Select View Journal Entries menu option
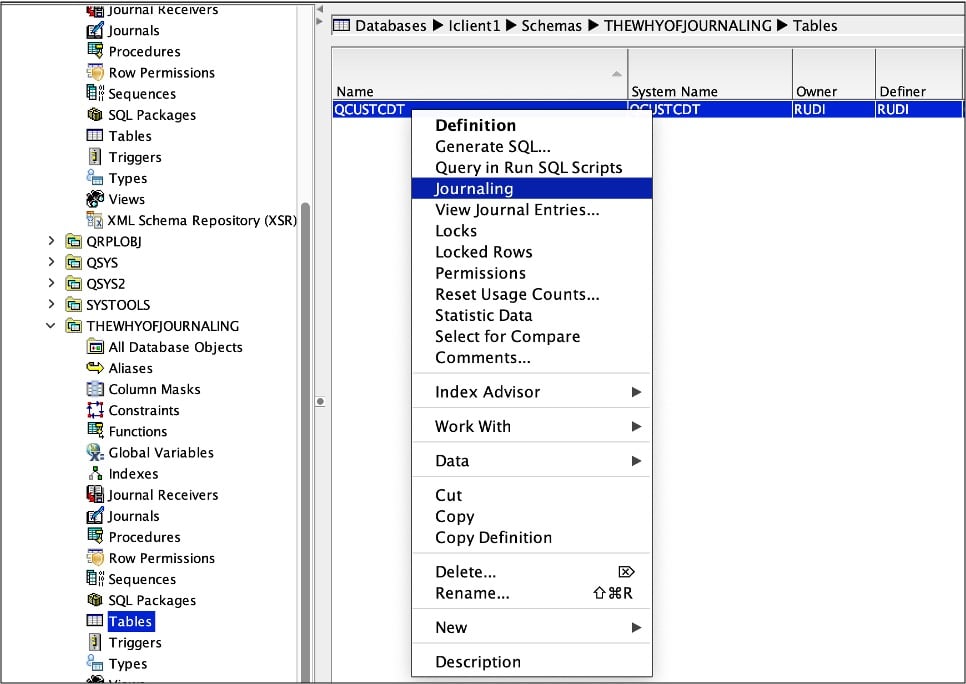The height and width of the screenshot is (684, 966). (517, 210)
